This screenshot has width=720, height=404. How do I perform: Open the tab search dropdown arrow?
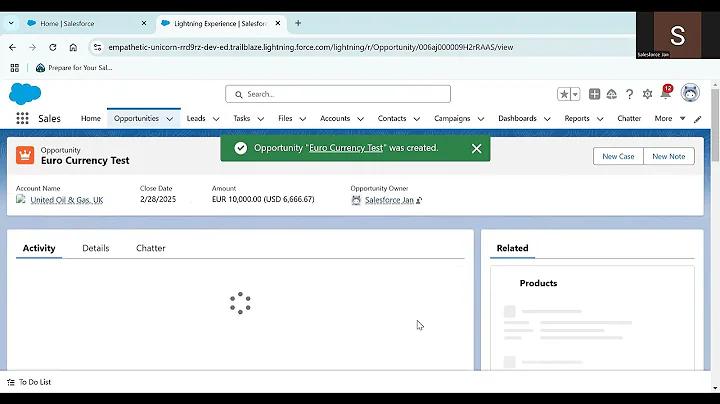11,23
